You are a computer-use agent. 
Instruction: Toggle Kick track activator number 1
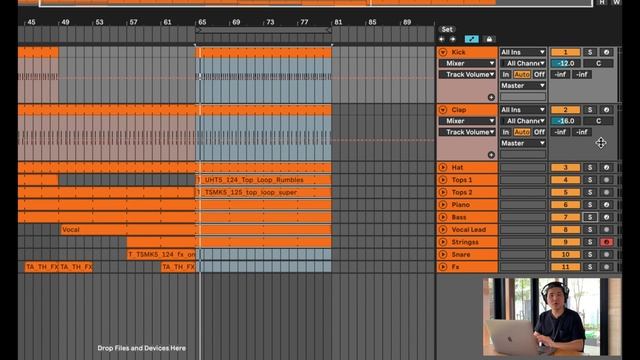click(565, 52)
